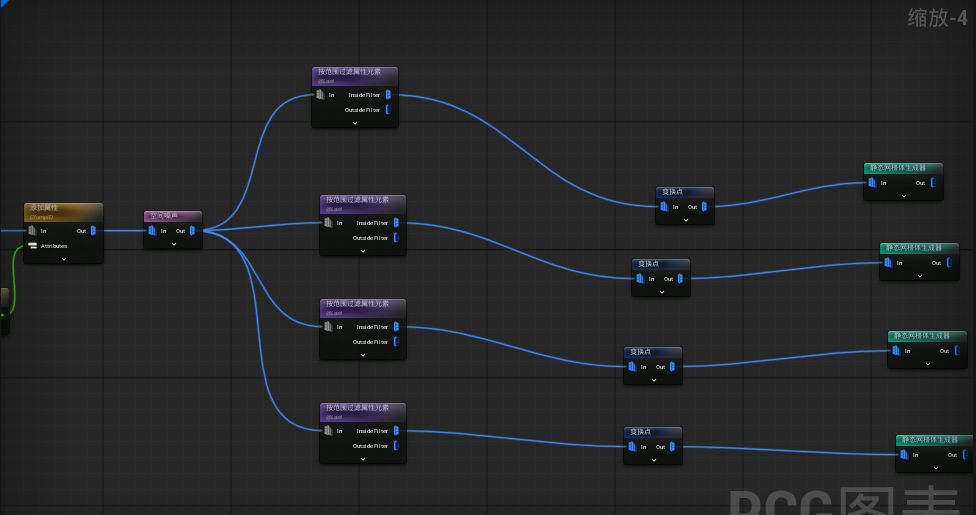
Task: Click In pin of the topmost 变换点 node
Action: 664,207
